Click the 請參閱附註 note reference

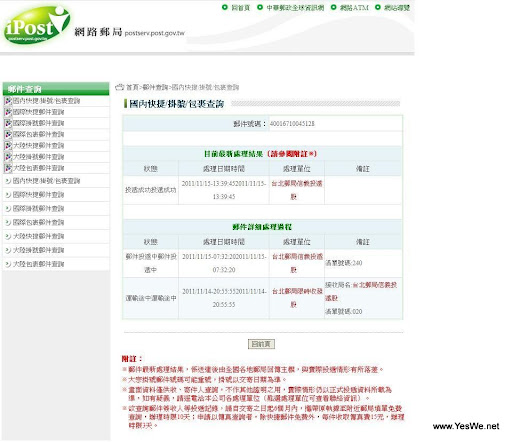point(292,154)
